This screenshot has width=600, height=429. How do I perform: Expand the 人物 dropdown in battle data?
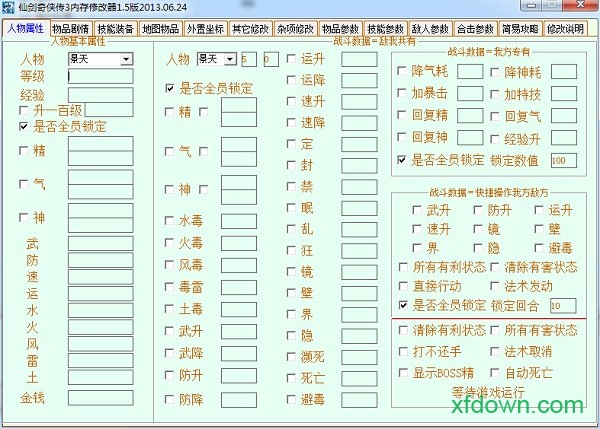[230, 59]
